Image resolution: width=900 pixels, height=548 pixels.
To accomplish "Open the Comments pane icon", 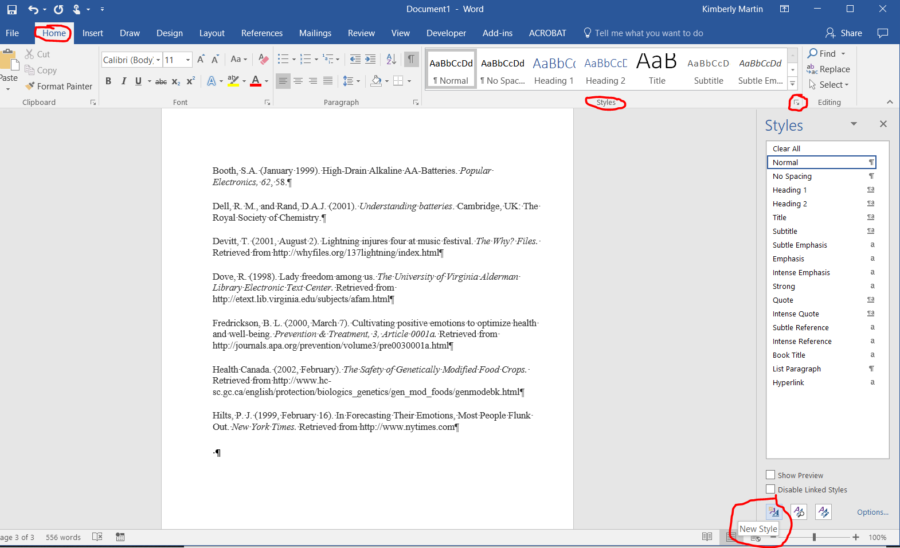I will (883, 33).
